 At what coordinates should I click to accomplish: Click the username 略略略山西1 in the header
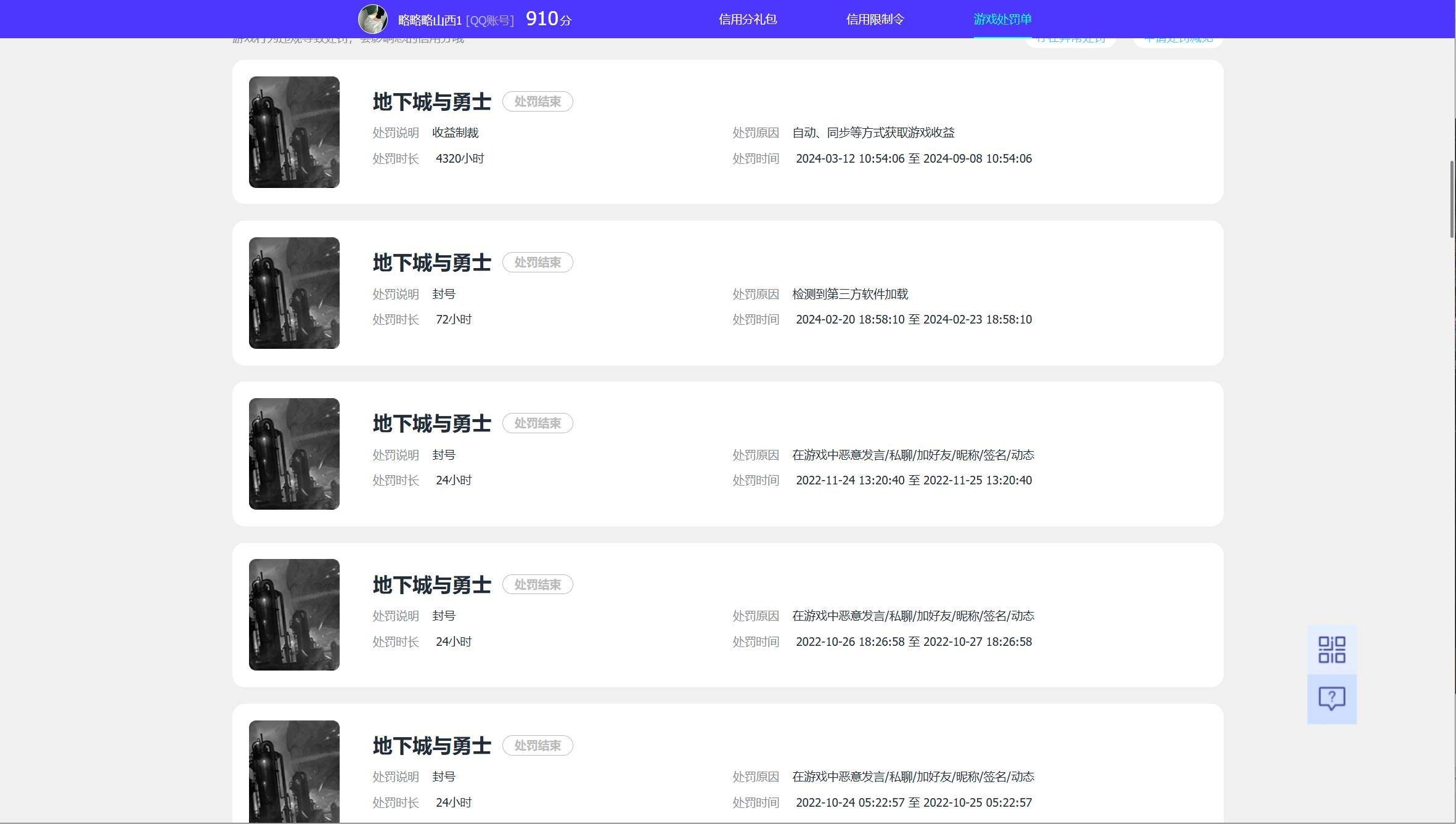(x=430, y=20)
